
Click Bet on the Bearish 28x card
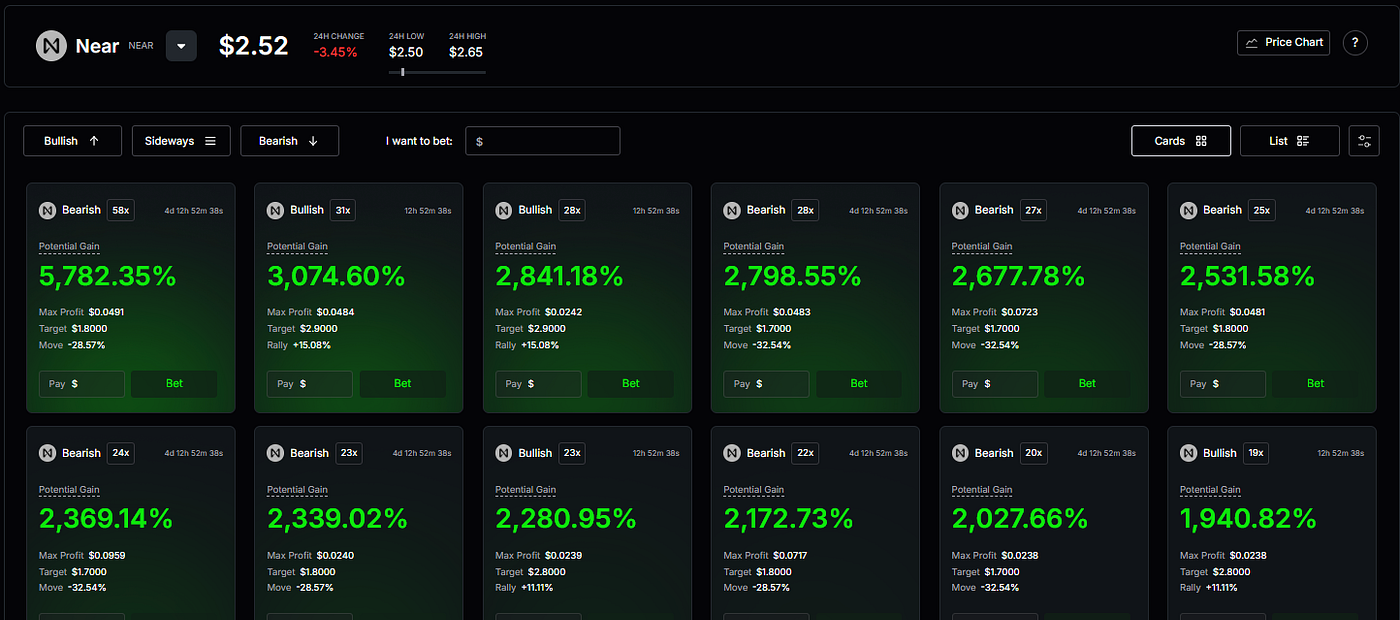tap(859, 384)
